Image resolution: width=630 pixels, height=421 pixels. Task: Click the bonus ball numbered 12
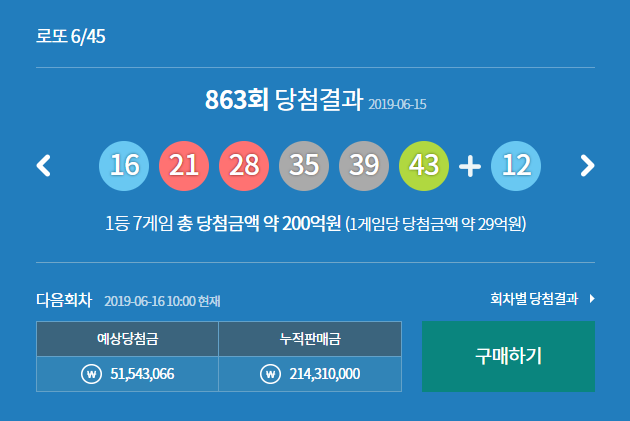pos(516,165)
